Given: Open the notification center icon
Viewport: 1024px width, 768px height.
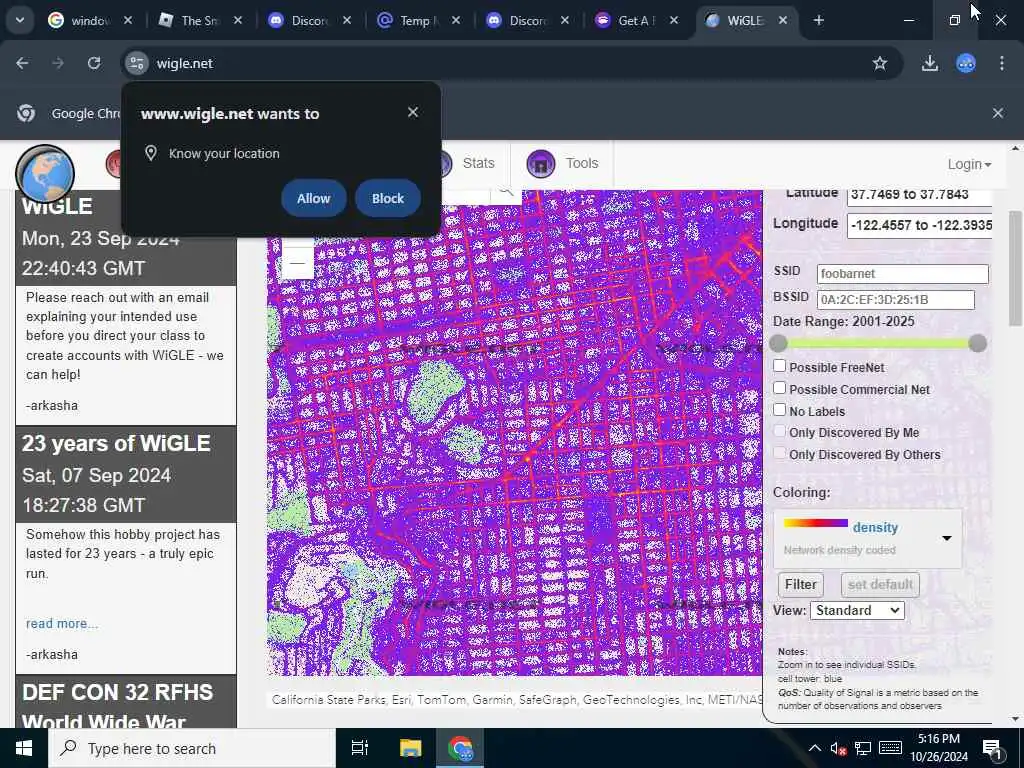Looking at the screenshot, I should 992,748.
